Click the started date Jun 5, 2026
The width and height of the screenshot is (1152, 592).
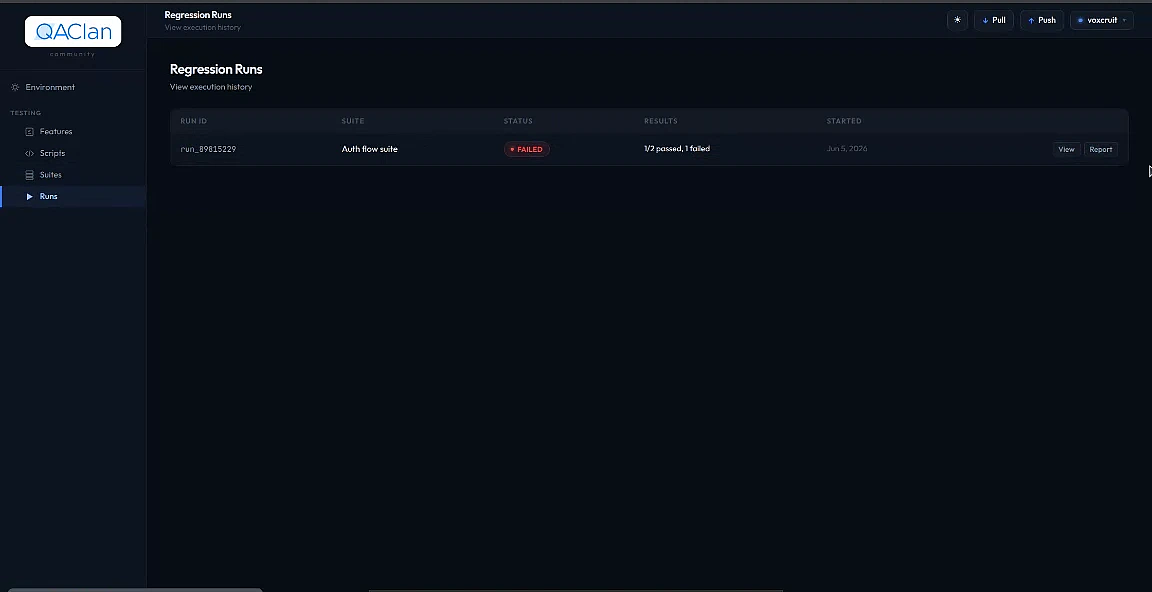[847, 148]
